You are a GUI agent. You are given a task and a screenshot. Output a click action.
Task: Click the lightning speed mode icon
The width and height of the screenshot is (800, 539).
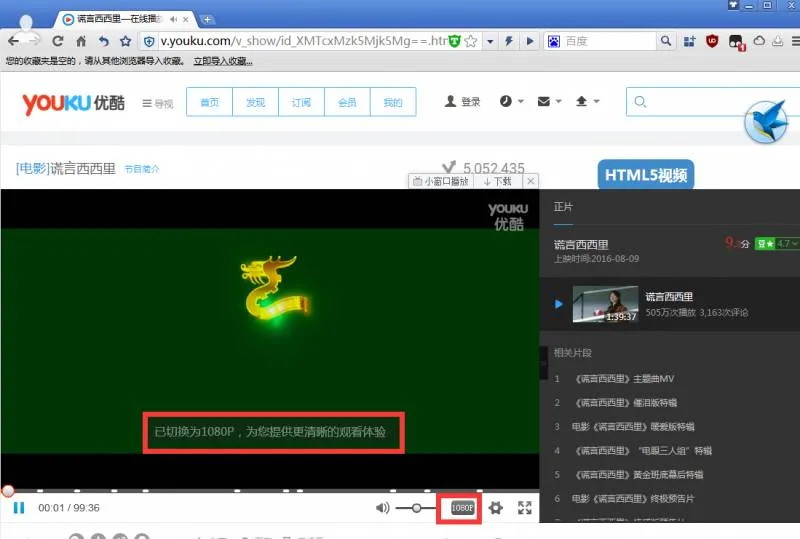509,41
